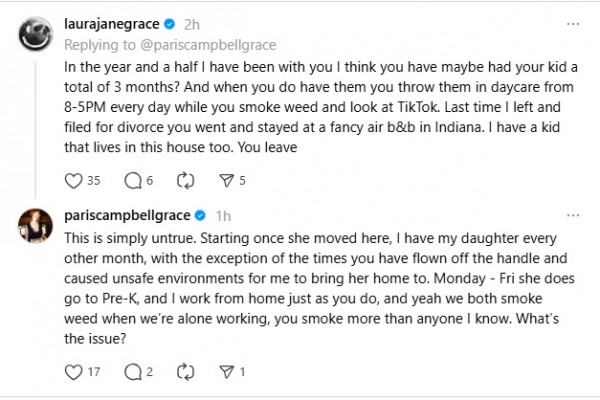Open the reply icon on pariscampbellgrace's post

pyautogui.click(x=131, y=373)
